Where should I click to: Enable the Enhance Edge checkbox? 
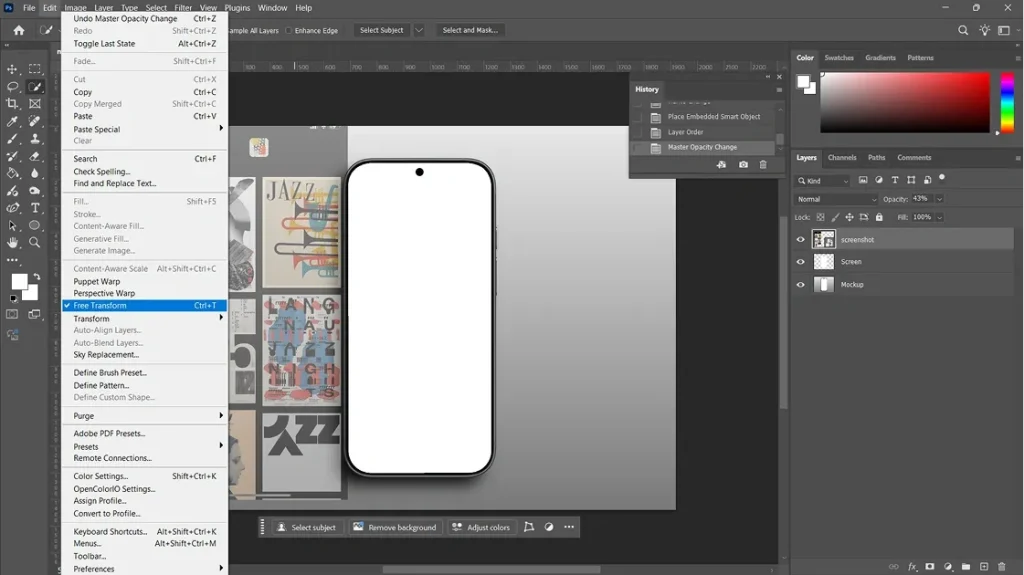pos(289,31)
